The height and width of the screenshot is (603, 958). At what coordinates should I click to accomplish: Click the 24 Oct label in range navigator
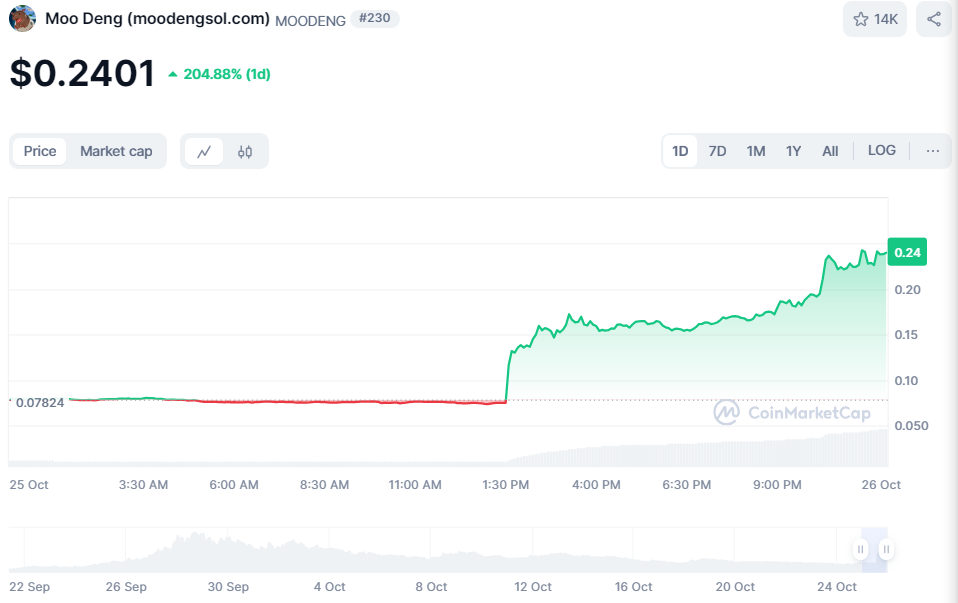[836, 587]
